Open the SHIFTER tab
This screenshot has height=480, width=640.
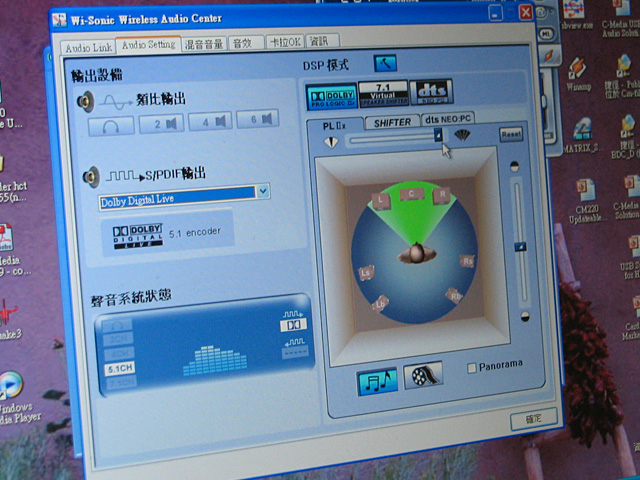point(392,122)
